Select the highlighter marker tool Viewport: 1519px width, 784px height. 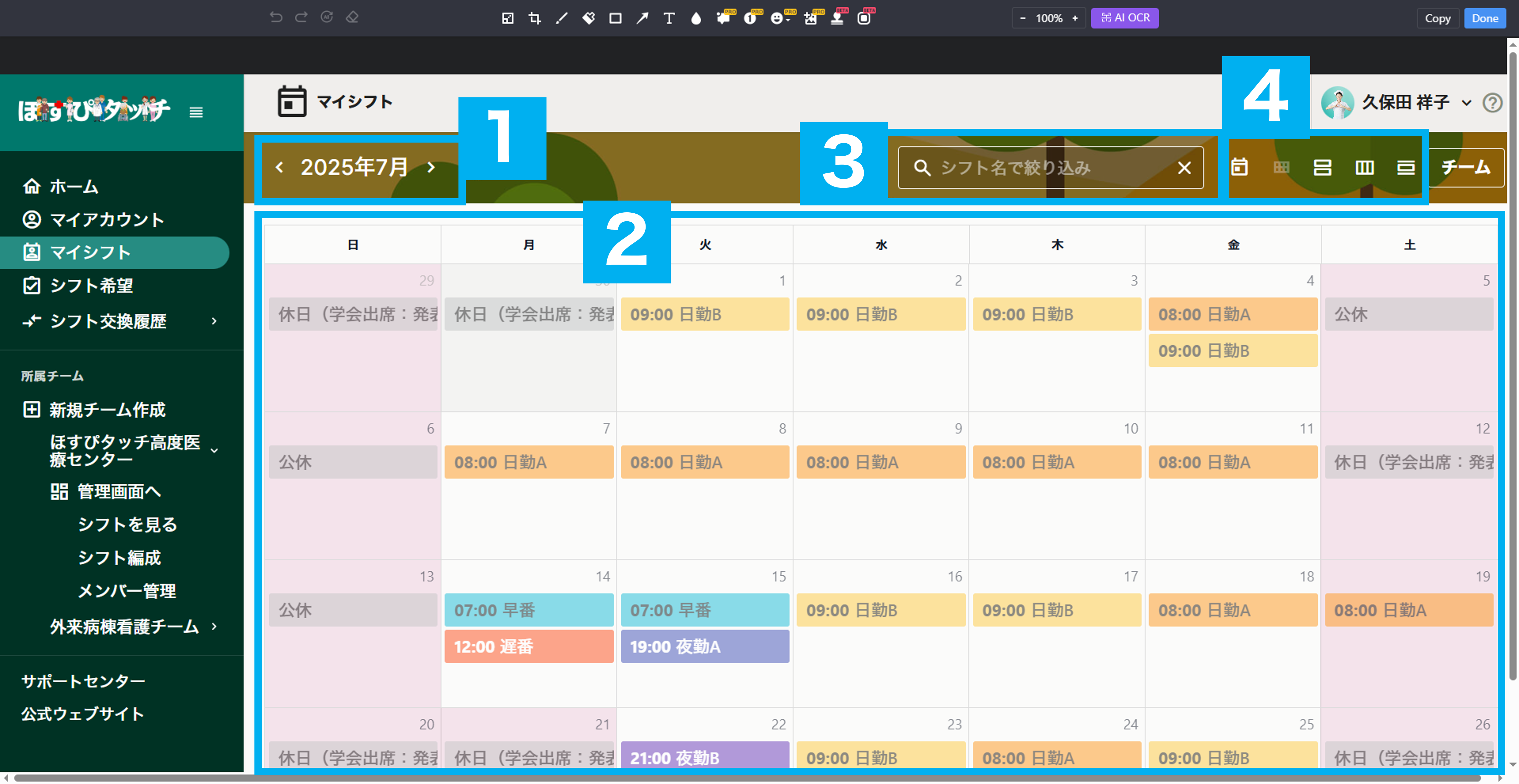[589, 18]
